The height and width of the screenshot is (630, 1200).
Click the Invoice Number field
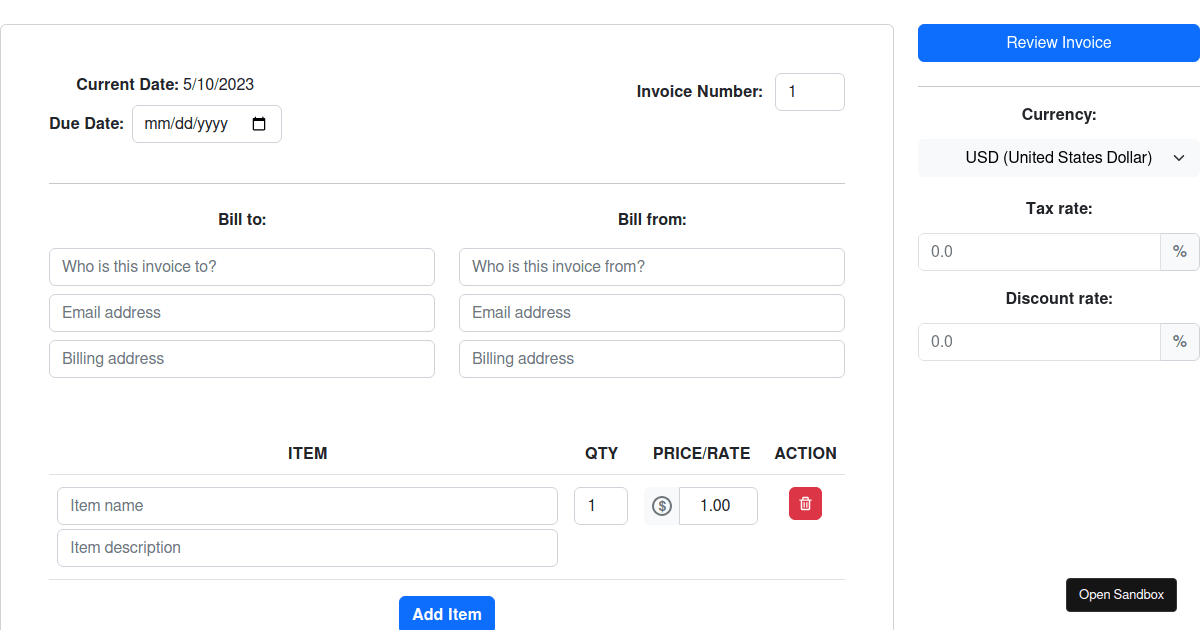[x=810, y=91]
